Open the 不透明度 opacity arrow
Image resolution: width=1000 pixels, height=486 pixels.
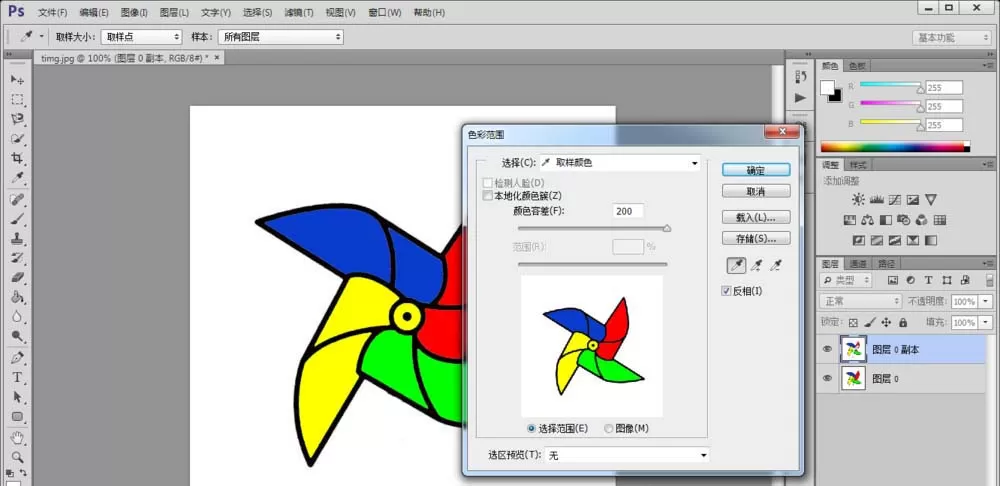coord(986,301)
